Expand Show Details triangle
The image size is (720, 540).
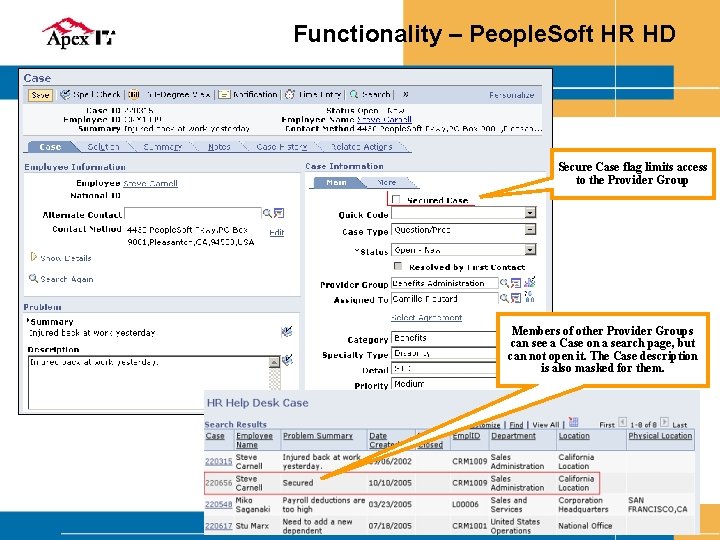pos(34,257)
